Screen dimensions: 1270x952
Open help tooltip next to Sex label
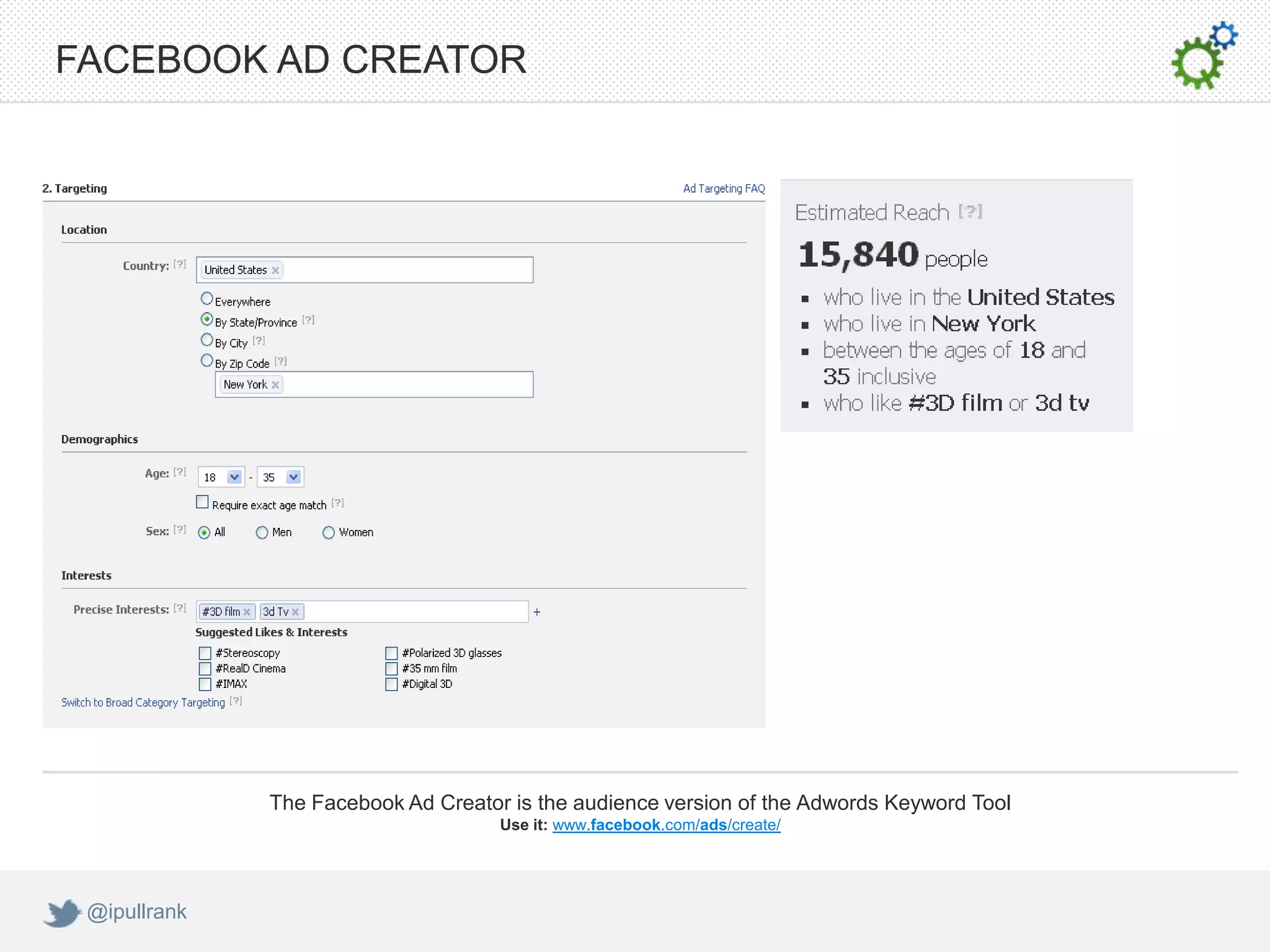180,530
